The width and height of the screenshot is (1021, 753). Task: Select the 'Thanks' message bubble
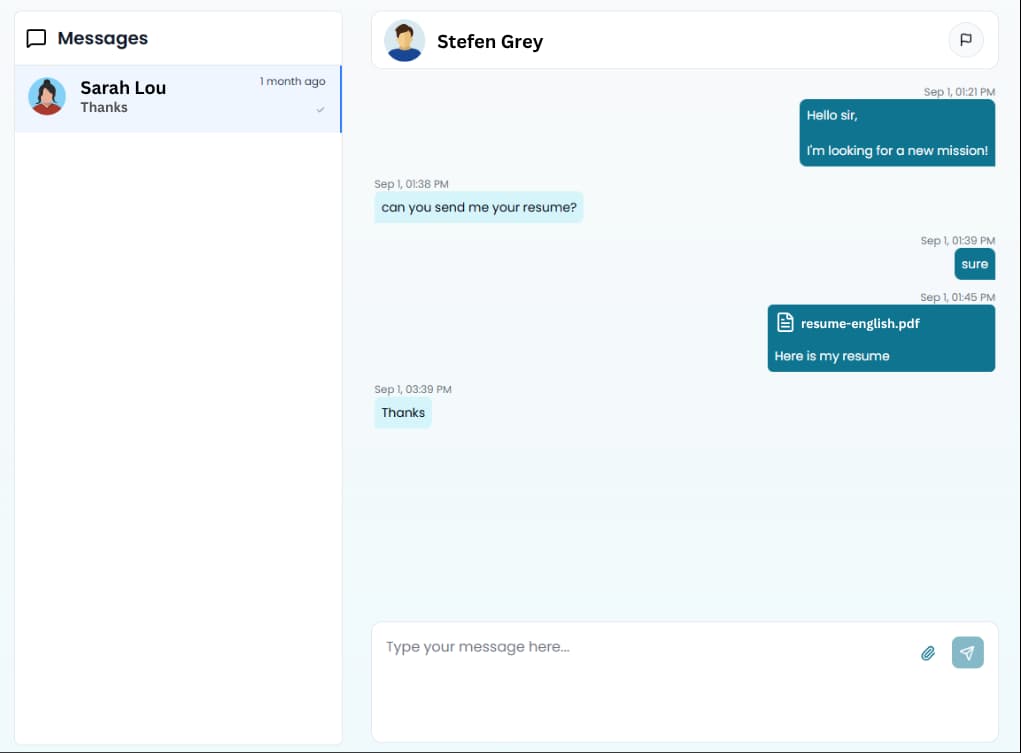click(x=402, y=412)
